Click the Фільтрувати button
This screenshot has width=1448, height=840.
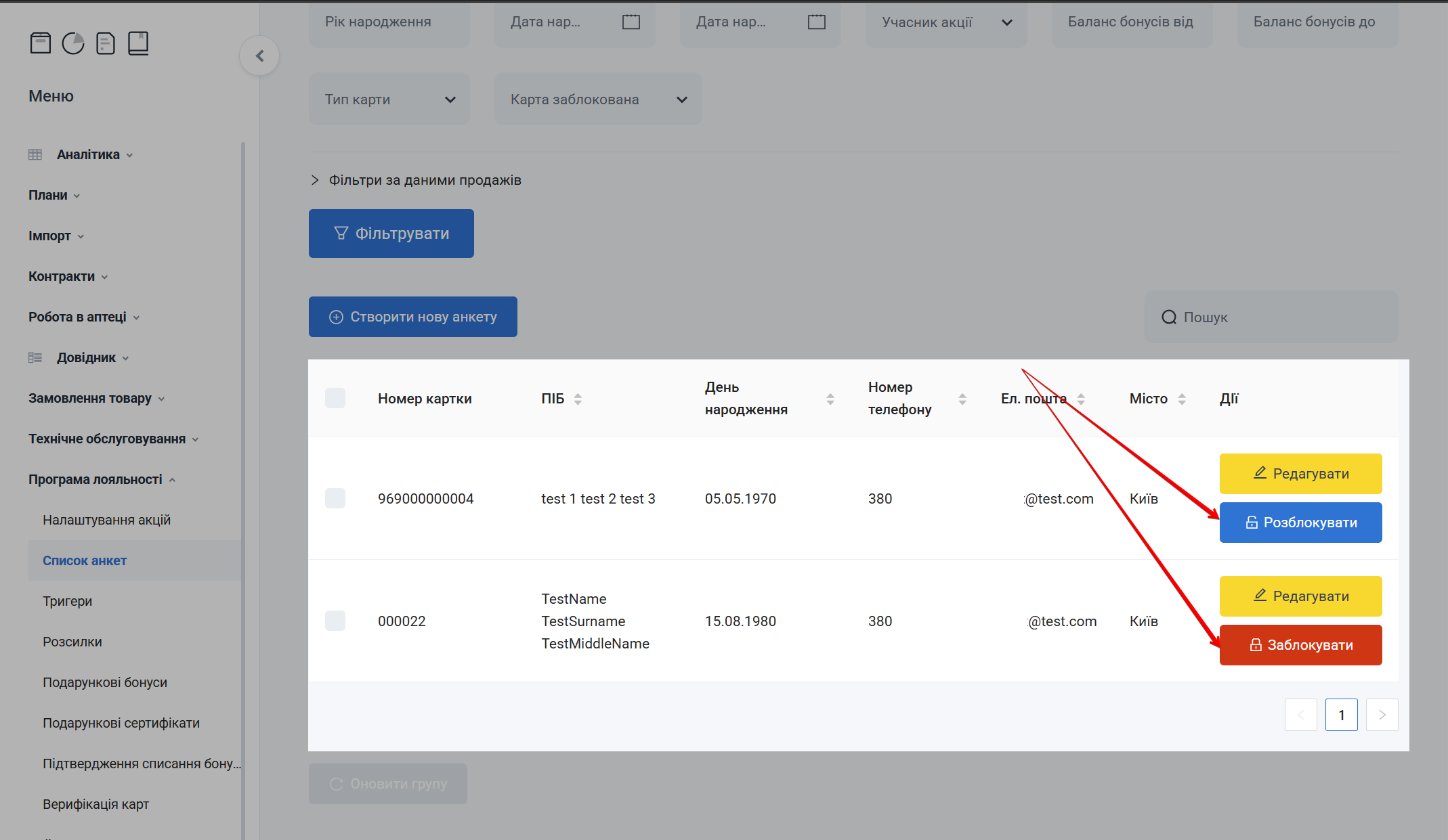[x=391, y=234]
